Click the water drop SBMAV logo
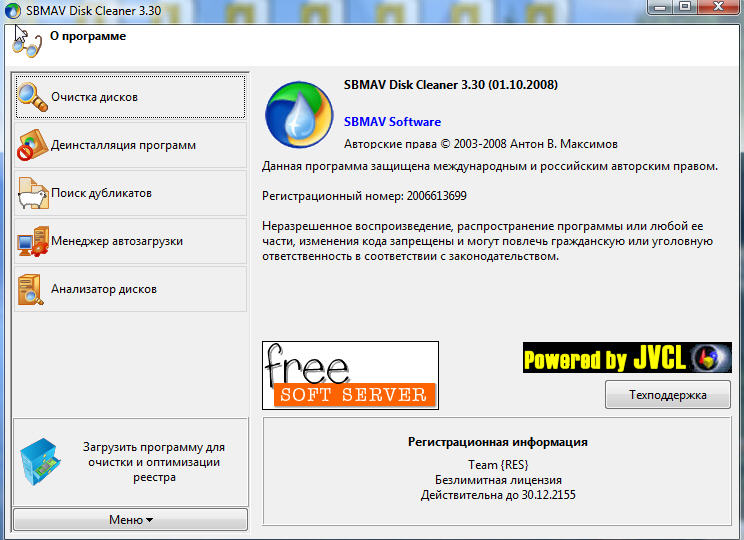 pyautogui.click(x=299, y=115)
